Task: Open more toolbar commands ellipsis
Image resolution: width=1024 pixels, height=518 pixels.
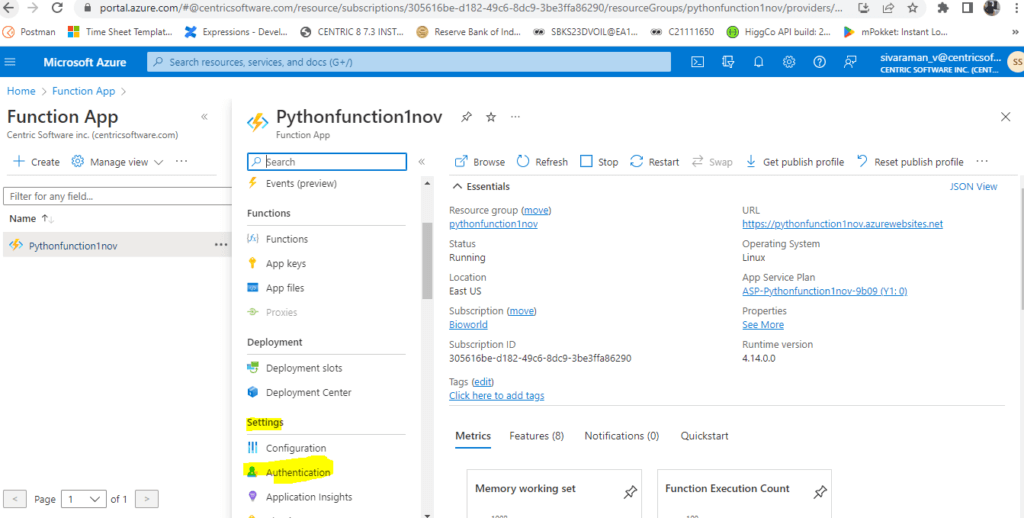Action: (x=982, y=161)
